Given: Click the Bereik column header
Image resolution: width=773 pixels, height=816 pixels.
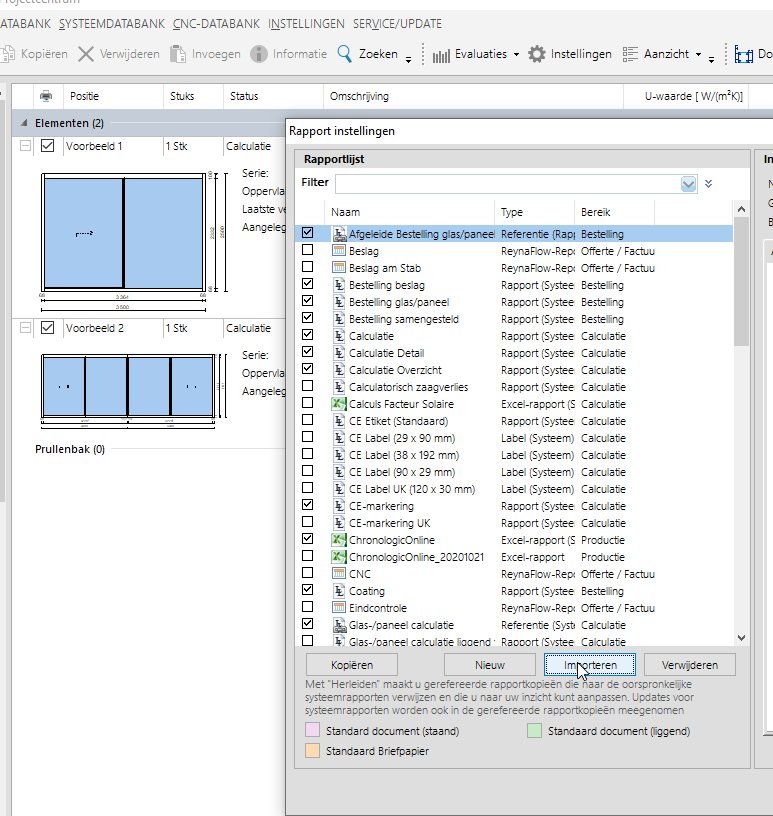Looking at the screenshot, I should pos(615,212).
